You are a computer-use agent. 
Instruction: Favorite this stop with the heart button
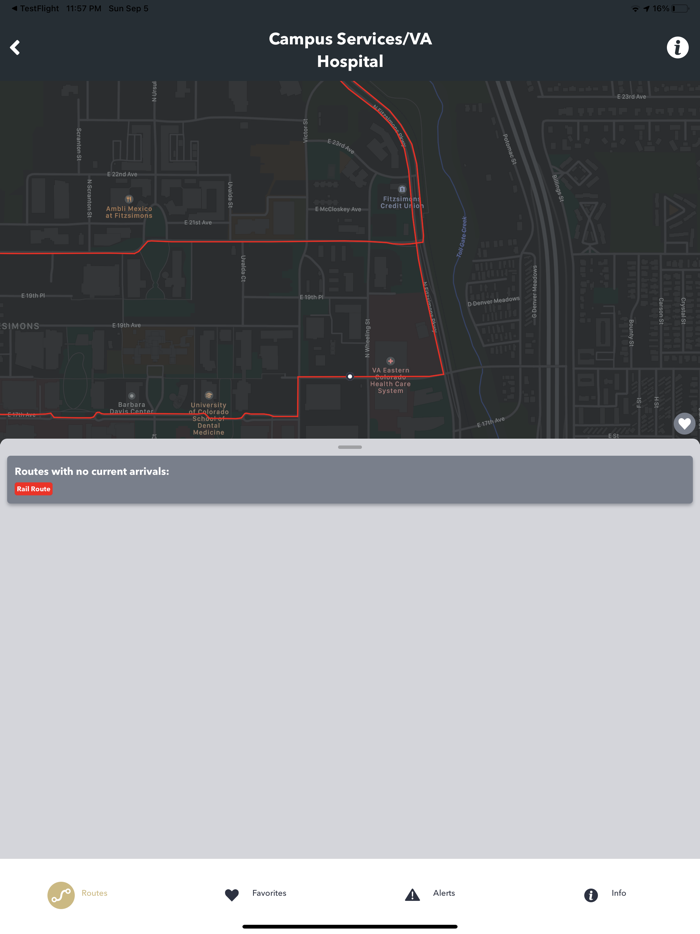(685, 424)
